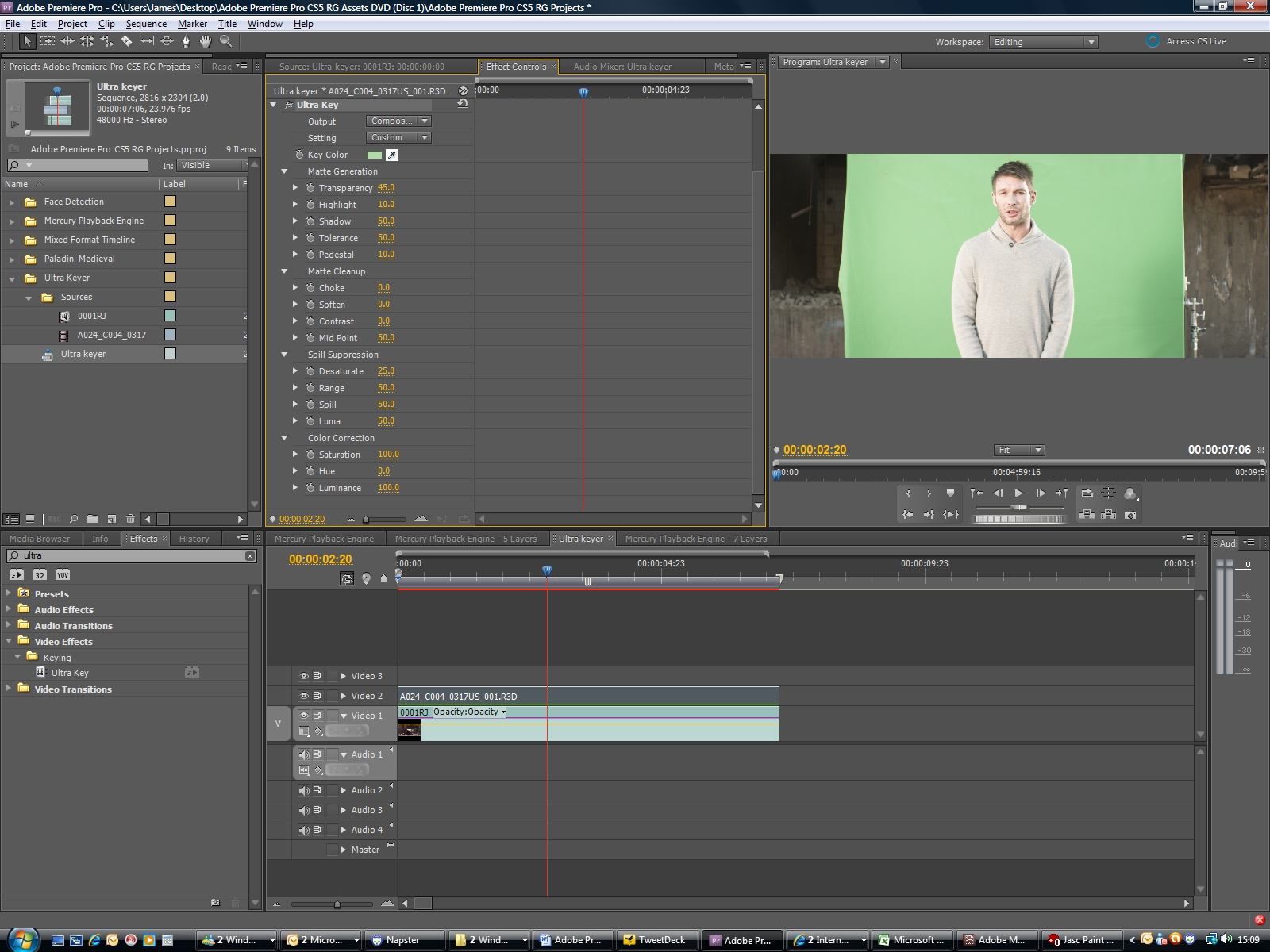Switch to Audio Mixer: Ultra keyer tab
The width and height of the screenshot is (1270, 952).
[x=622, y=67]
